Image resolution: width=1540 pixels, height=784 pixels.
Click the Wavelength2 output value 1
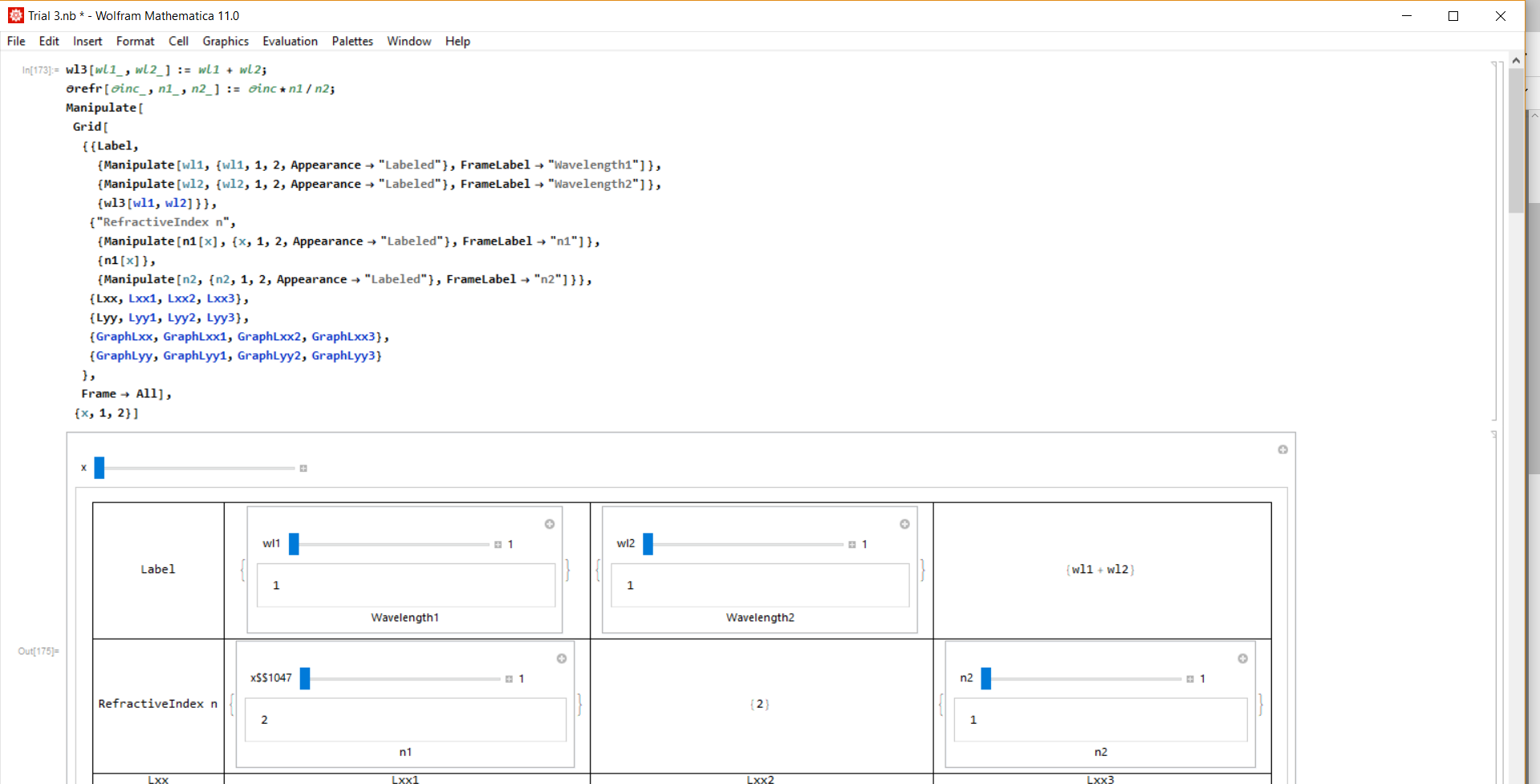630,586
